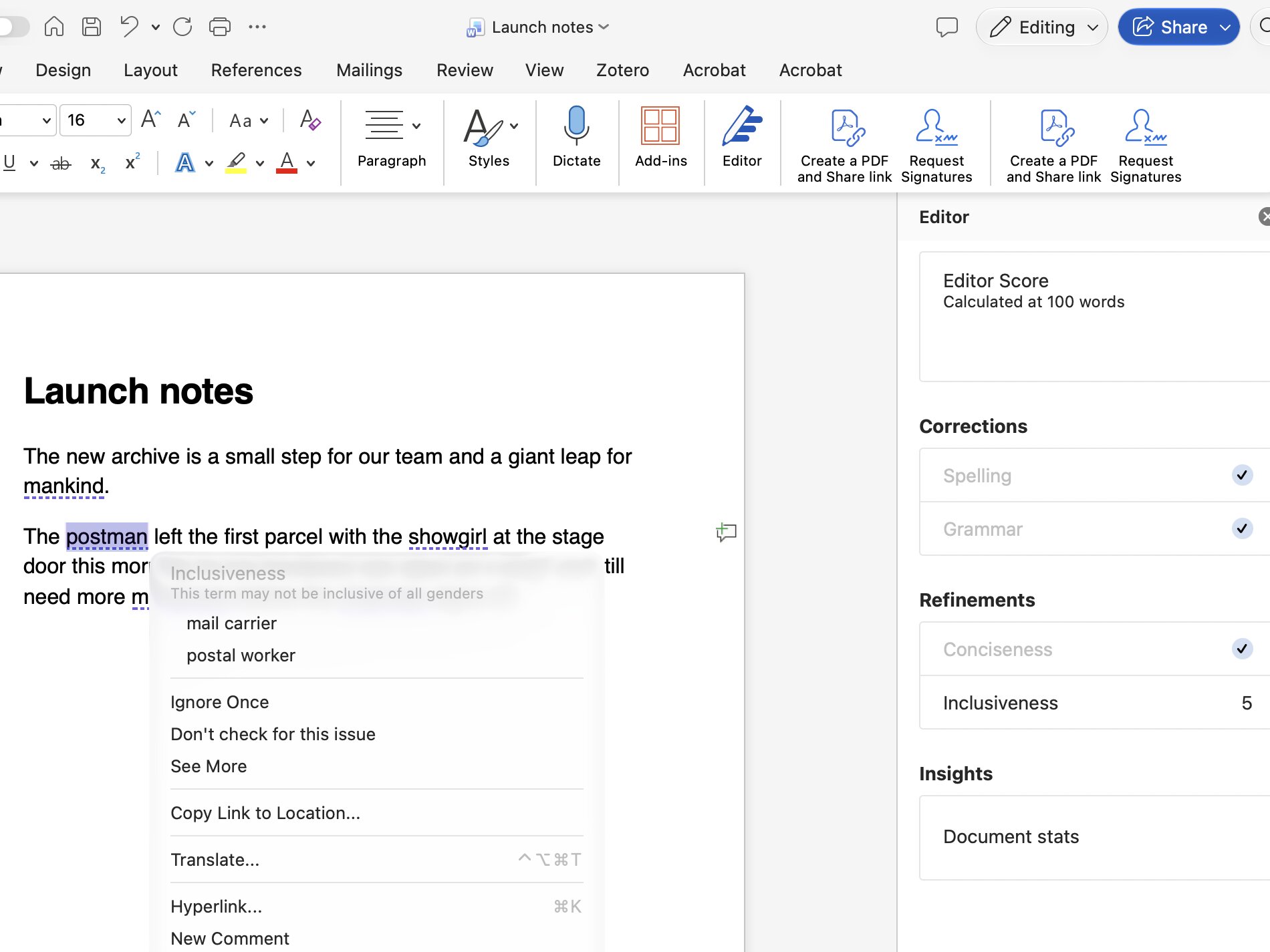
Task: Print using the printer icon
Action: 220,27
